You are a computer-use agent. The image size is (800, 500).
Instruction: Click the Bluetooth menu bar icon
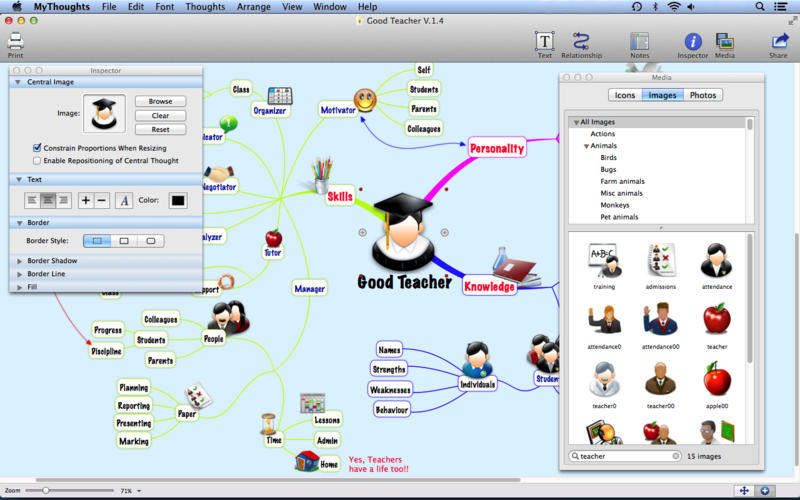tap(656, 7)
